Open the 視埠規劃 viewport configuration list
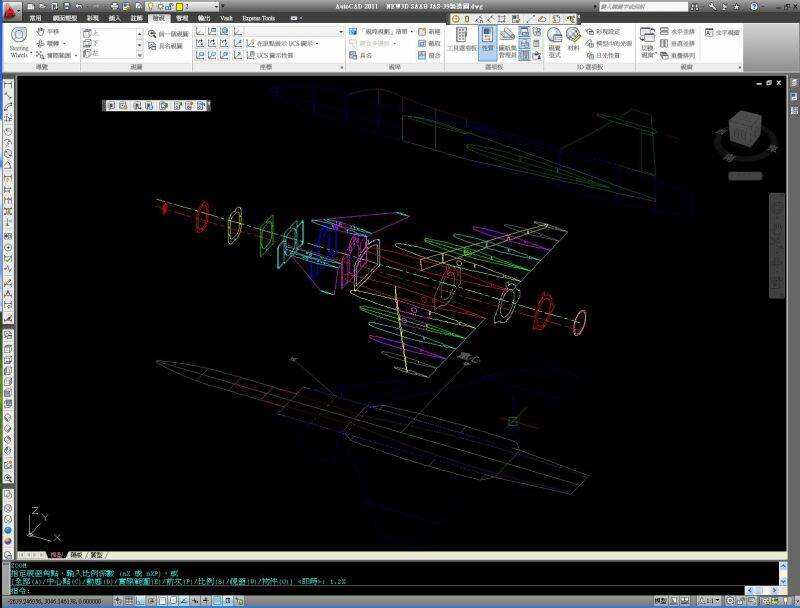The image size is (800, 608). [x=382, y=32]
